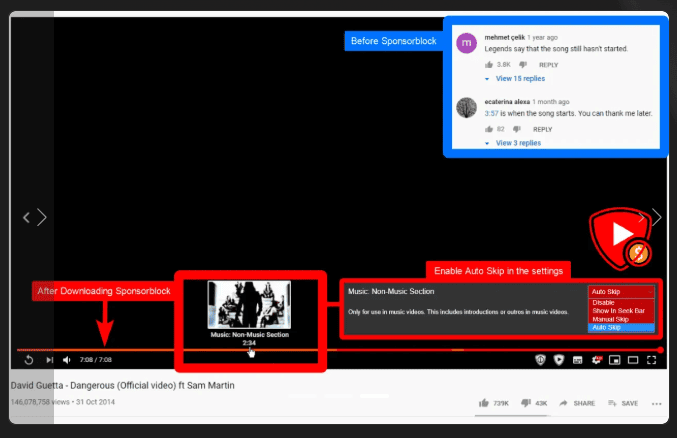
Task: Click the seek bar scrubber knob at the end
Action: point(660,350)
